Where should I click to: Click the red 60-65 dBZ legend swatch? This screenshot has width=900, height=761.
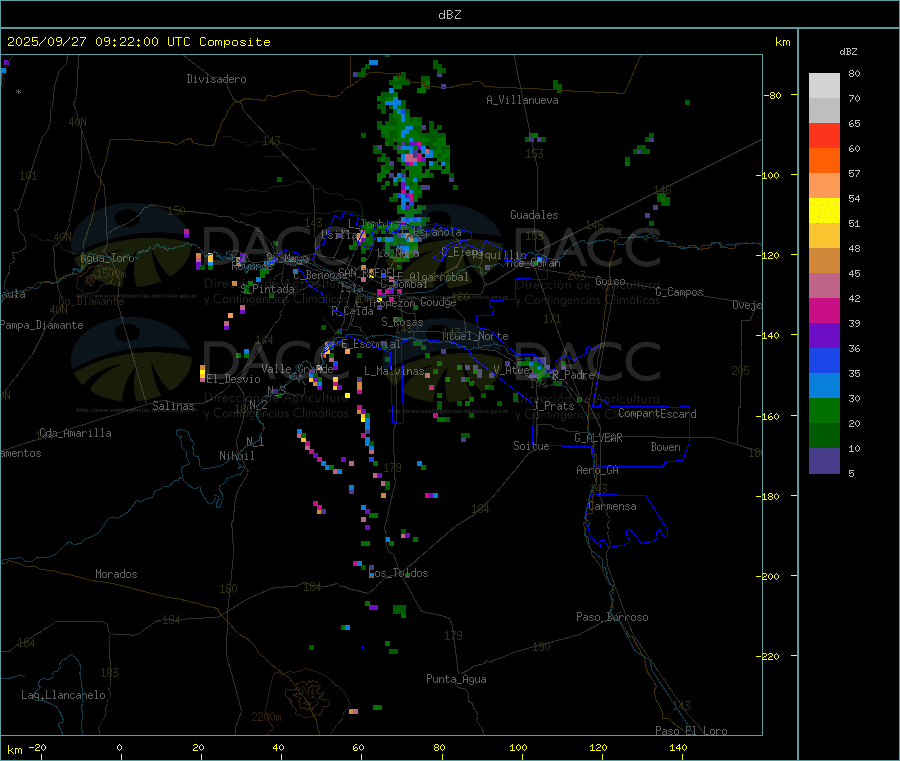[824, 136]
